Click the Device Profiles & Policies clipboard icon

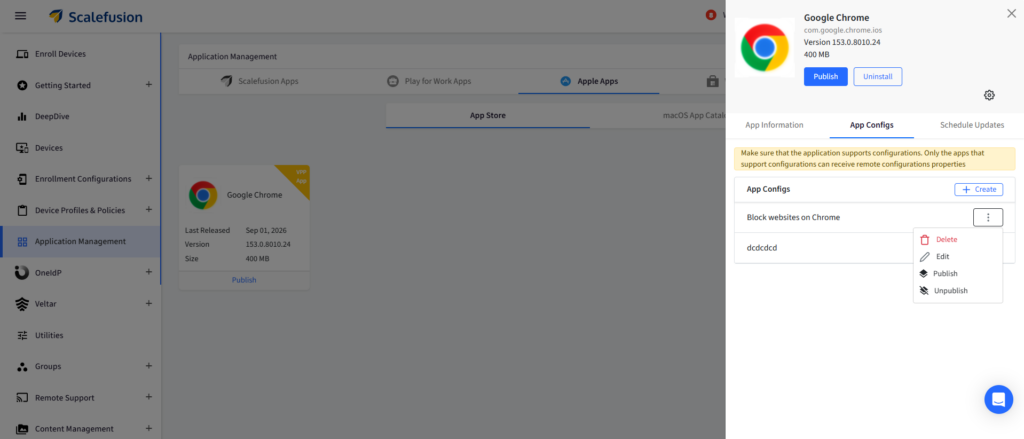pyautogui.click(x=22, y=210)
